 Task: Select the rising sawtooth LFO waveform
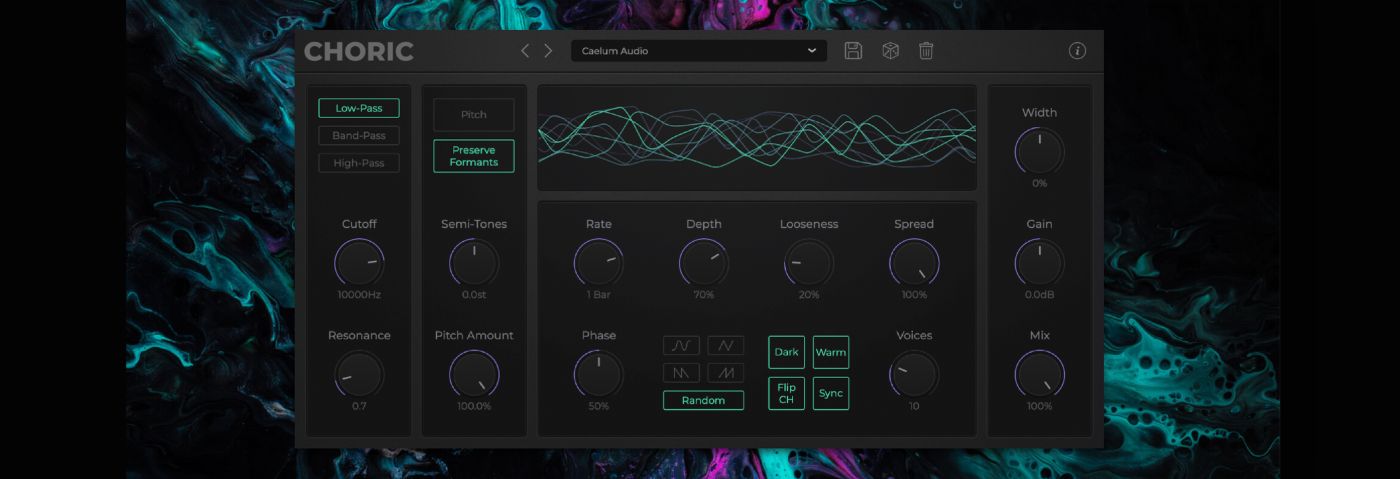pyautogui.click(x=726, y=373)
